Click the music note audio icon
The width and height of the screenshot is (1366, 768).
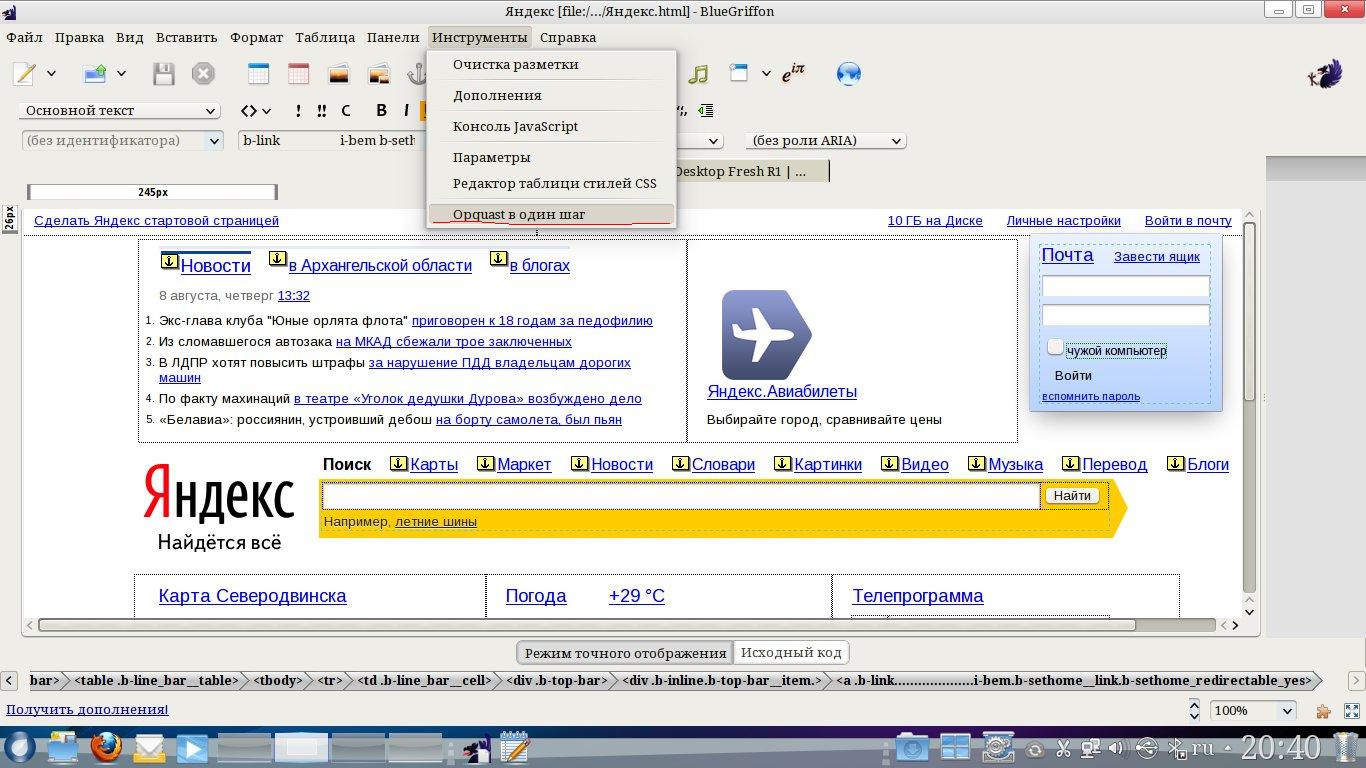[x=698, y=73]
